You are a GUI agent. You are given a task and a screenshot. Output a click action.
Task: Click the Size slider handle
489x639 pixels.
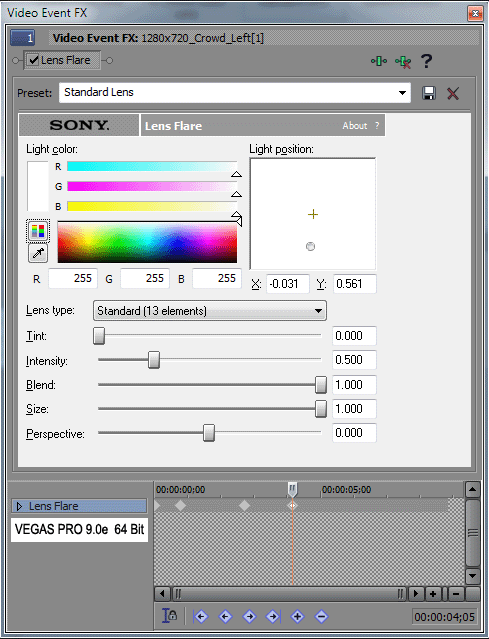tap(321, 409)
